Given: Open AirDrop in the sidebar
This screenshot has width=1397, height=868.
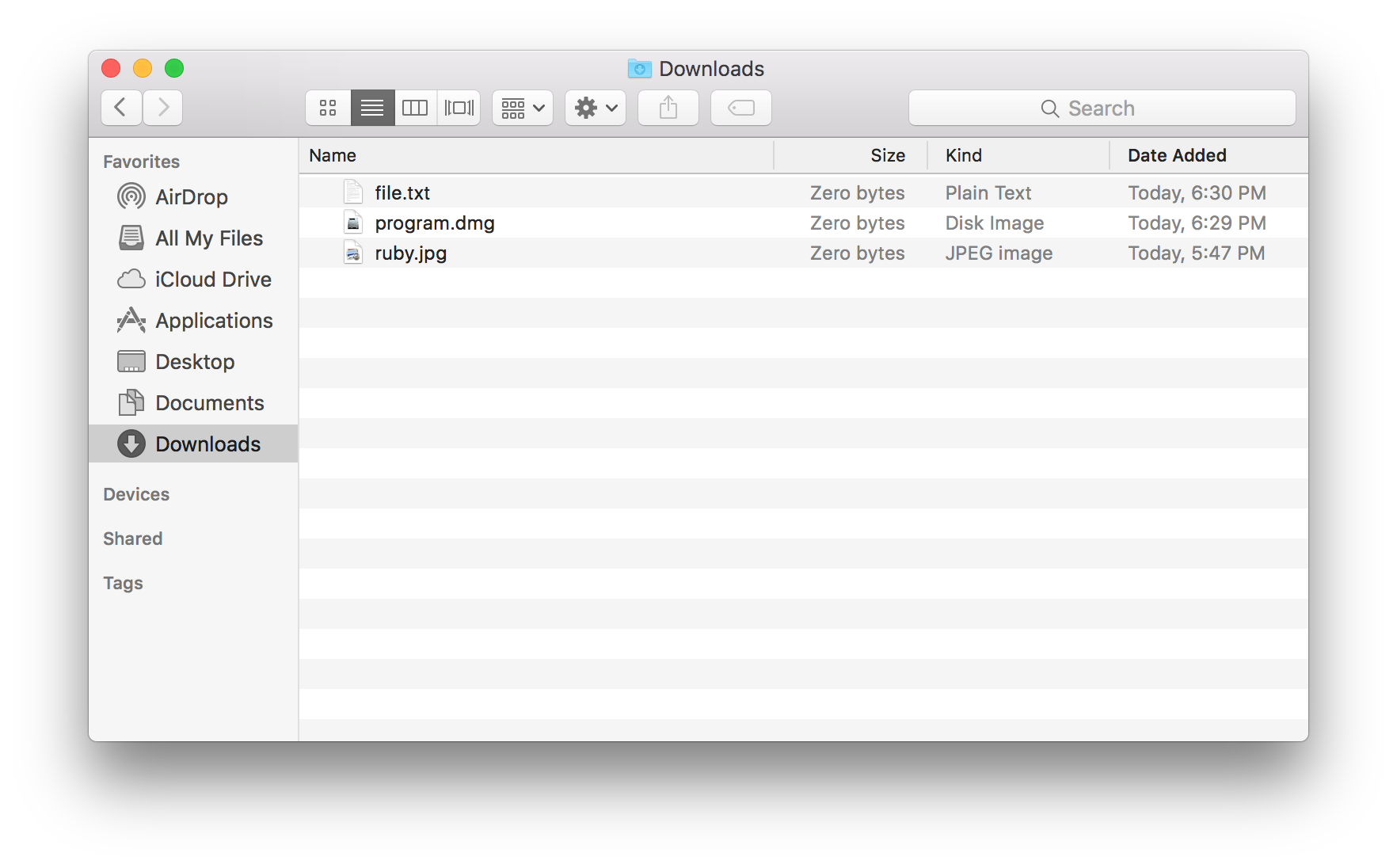Looking at the screenshot, I should tap(191, 197).
